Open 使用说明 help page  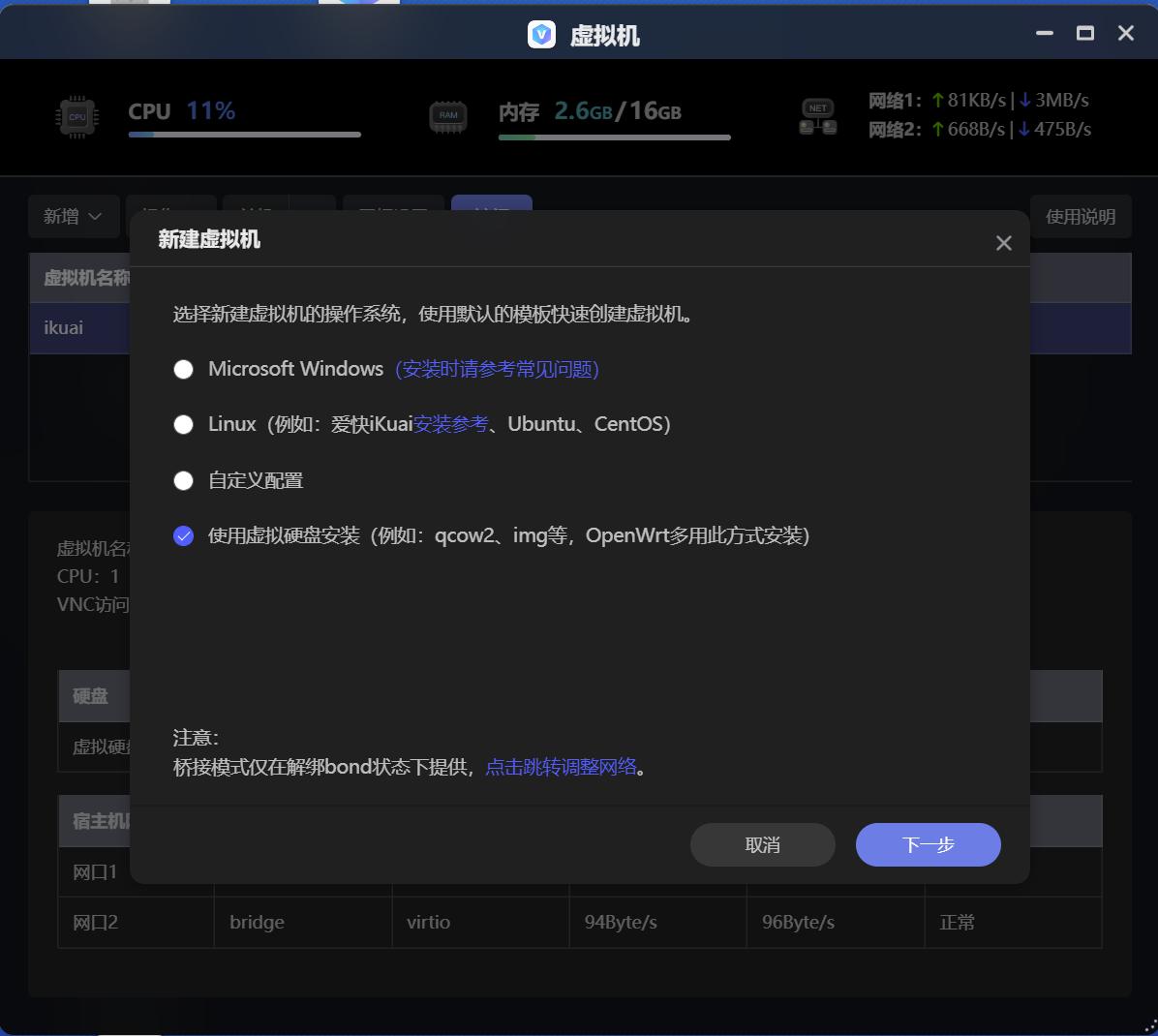coord(1081,216)
